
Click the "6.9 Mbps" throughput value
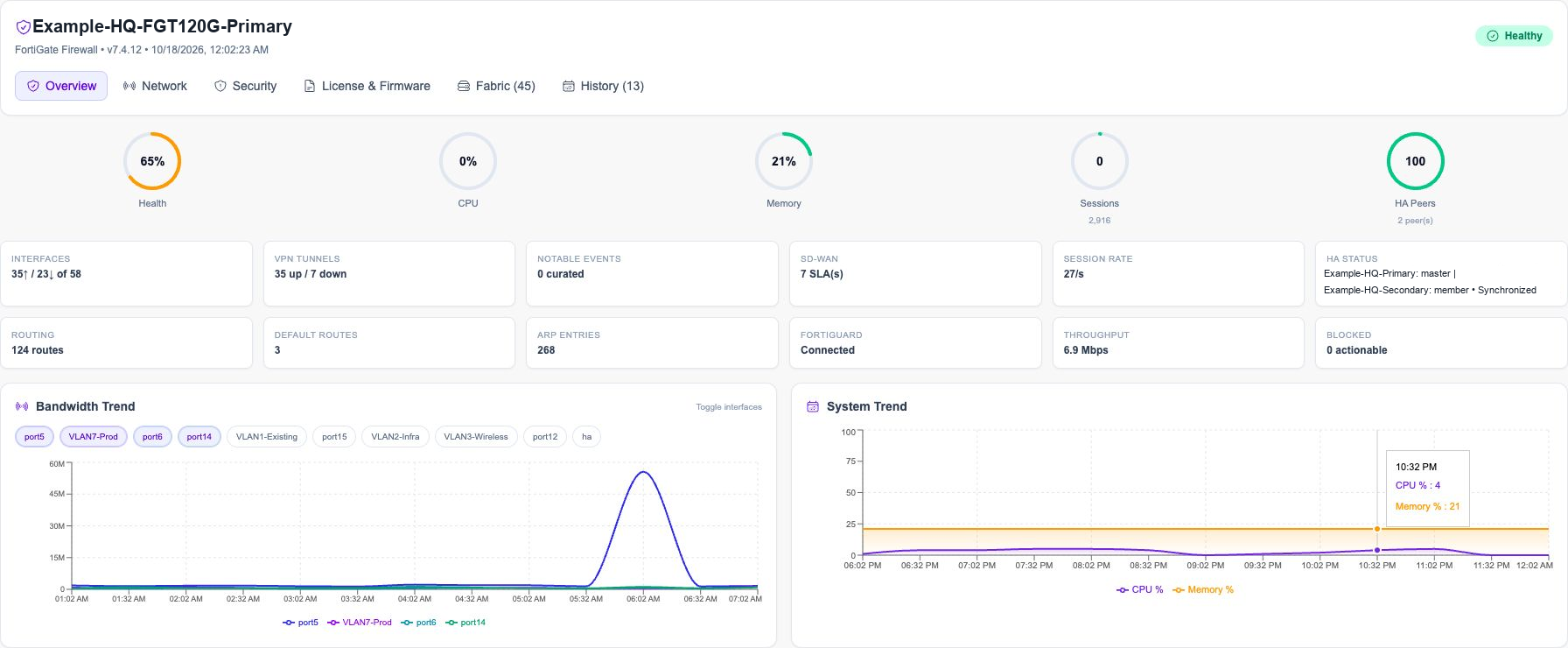pos(1086,350)
